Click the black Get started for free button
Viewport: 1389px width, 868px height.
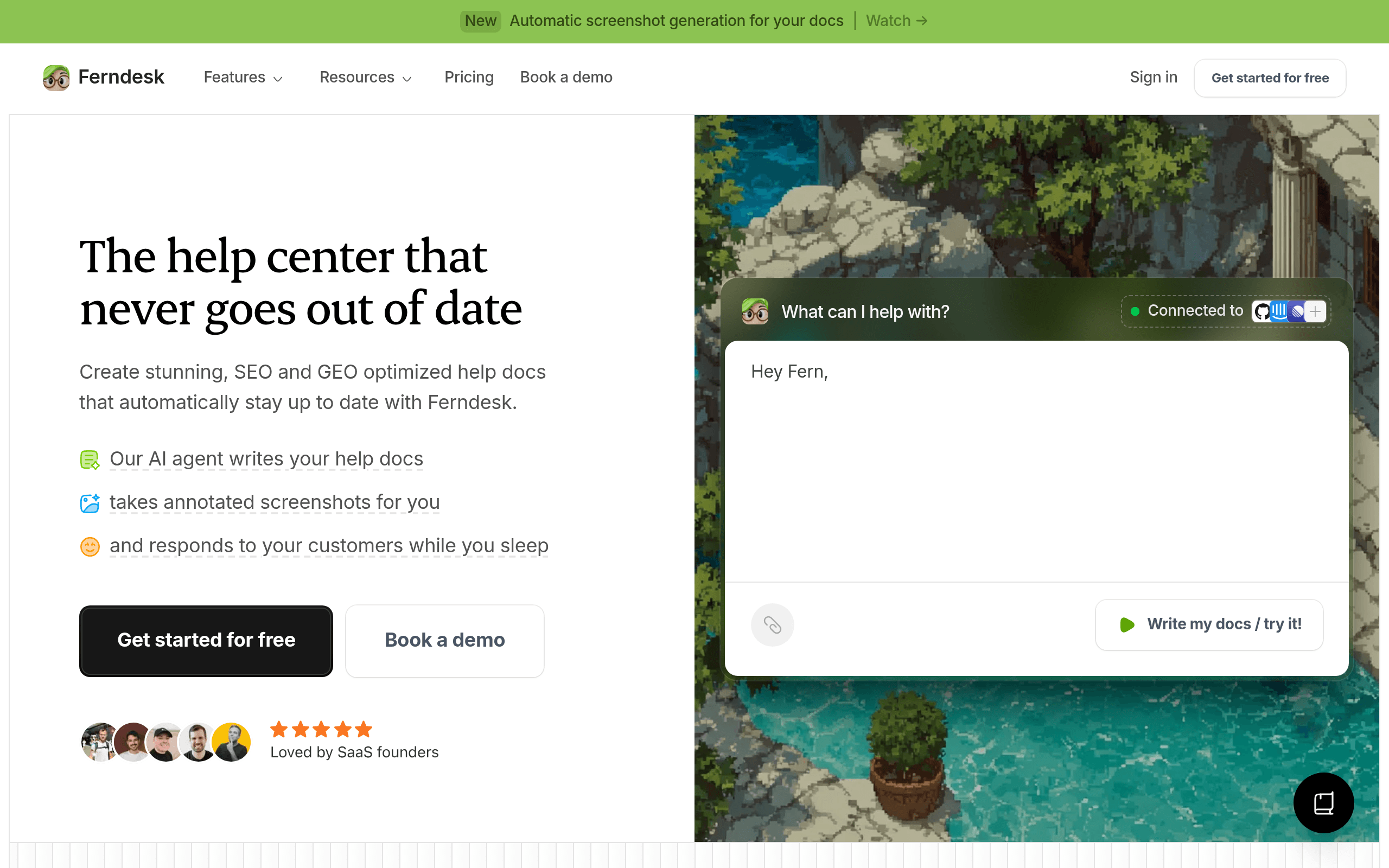click(206, 641)
